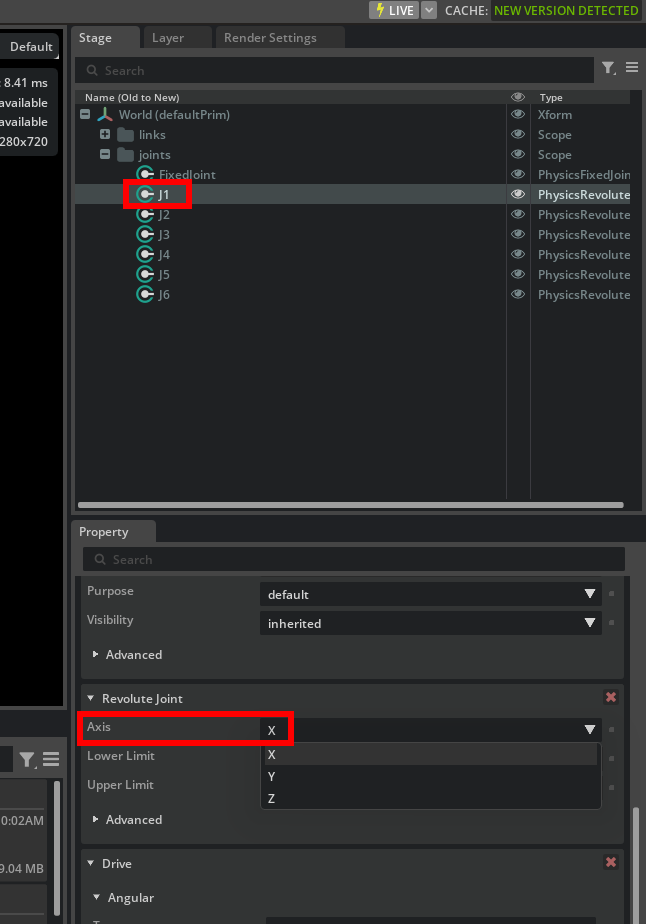The width and height of the screenshot is (646, 924).
Task: Open the Stage panel hamburger options menu
Action: (632, 68)
